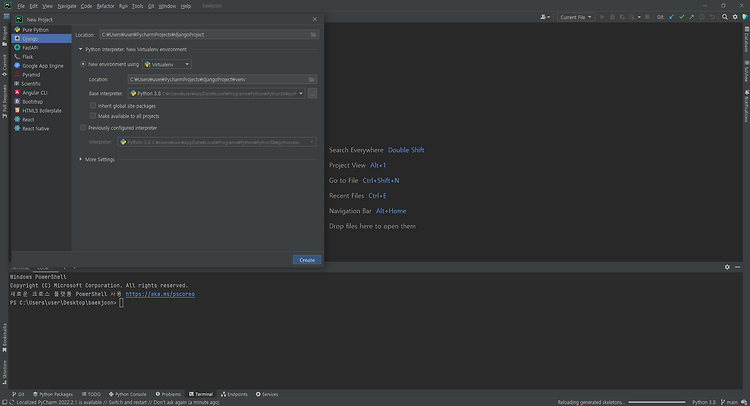The width and height of the screenshot is (750, 406).
Task: Select Pure Python project type
Action: [x=41, y=30]
